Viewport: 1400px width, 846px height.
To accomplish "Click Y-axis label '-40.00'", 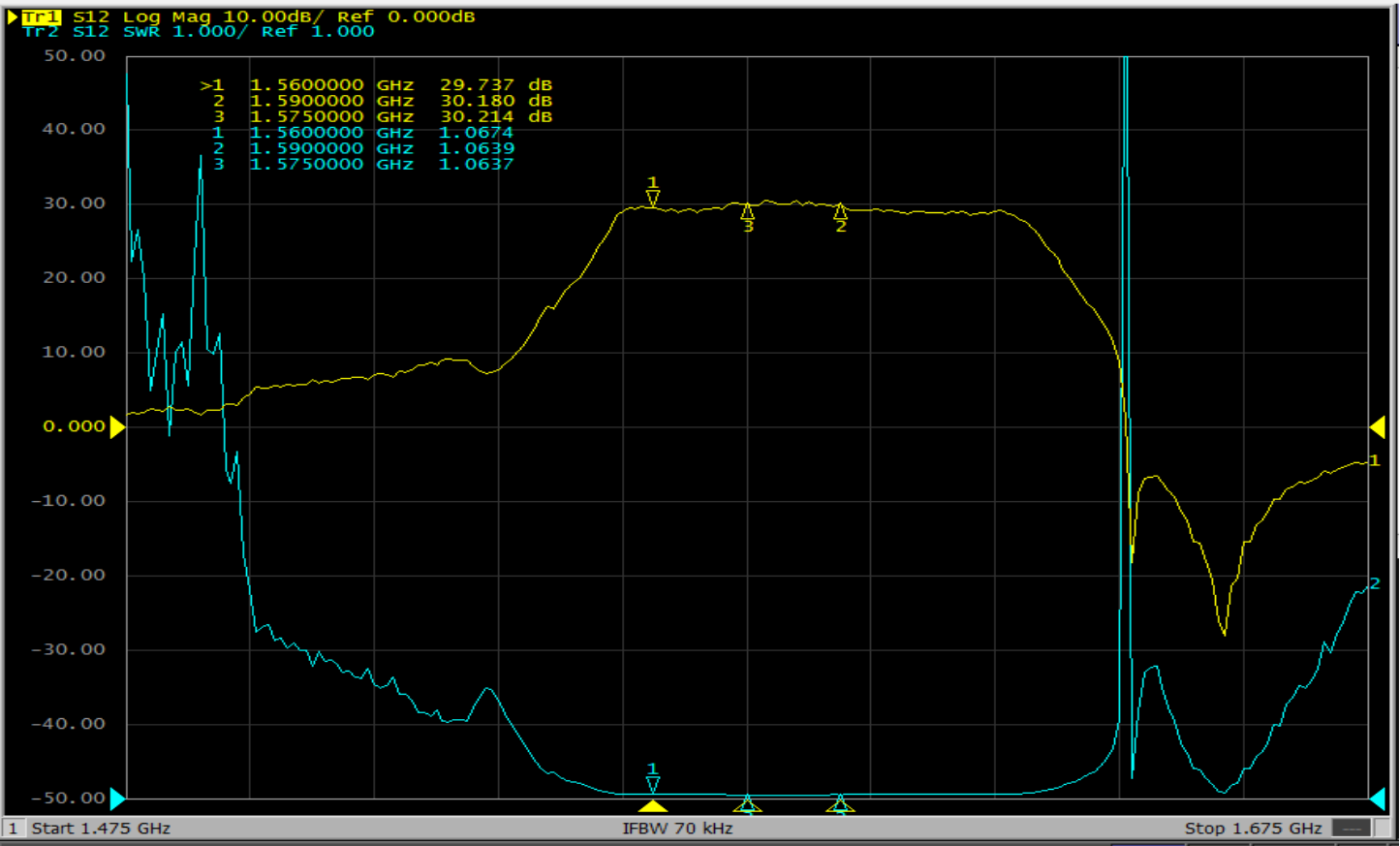I will [x=69, y=724].
